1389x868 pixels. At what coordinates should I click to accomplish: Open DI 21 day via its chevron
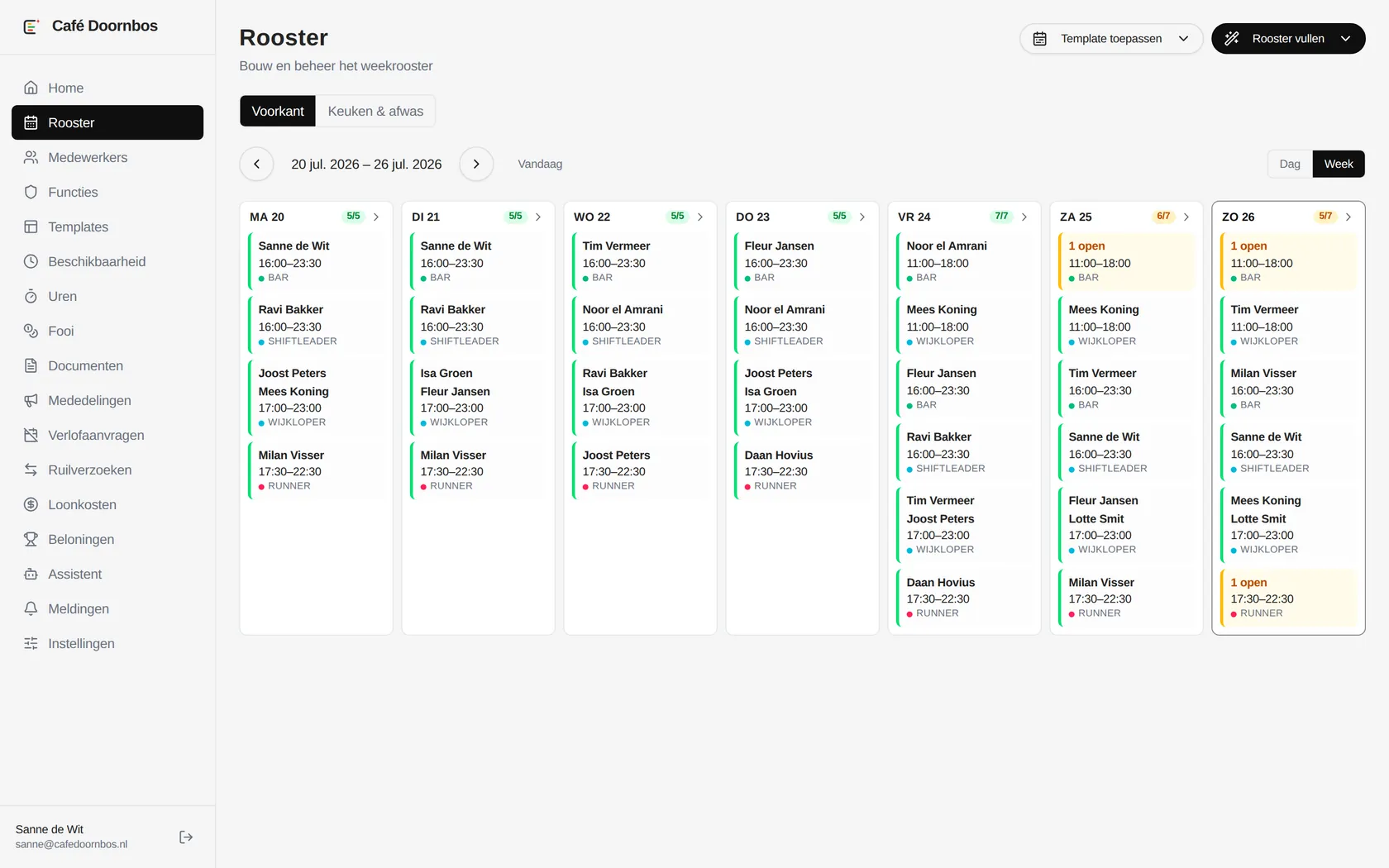pos(538,217)
